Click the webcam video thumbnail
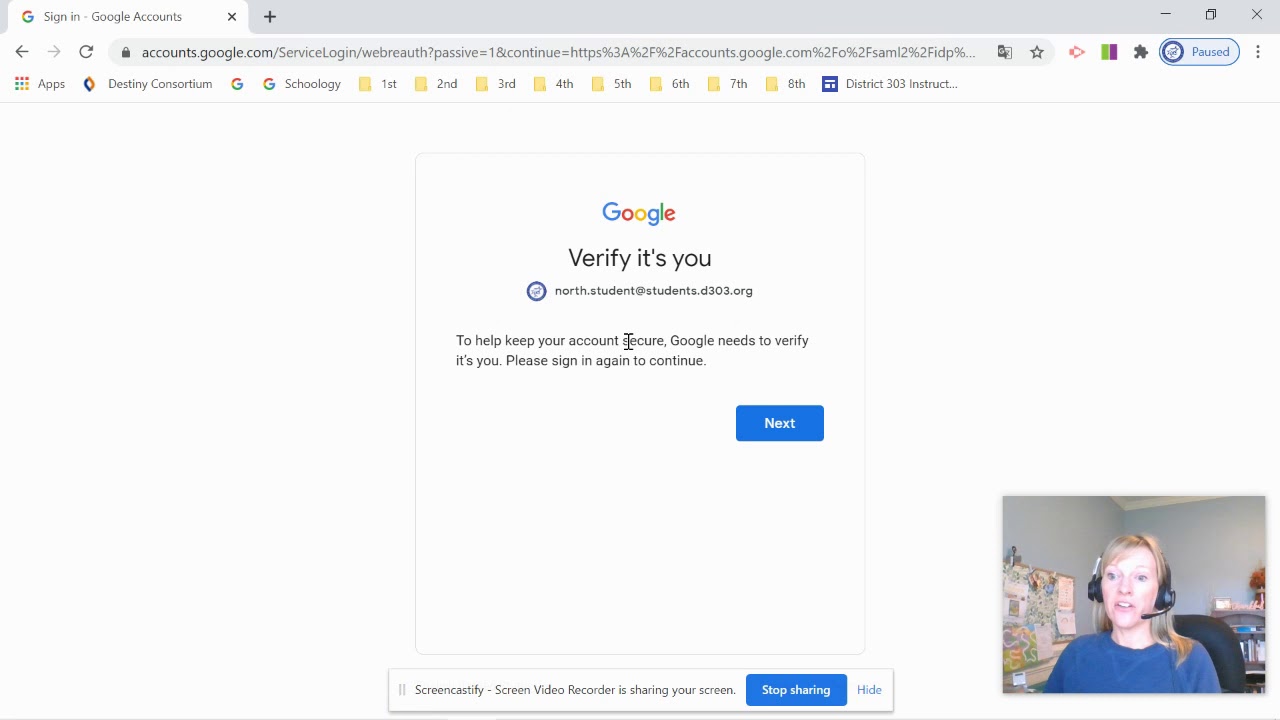This screenshot has height=720, width=1280. pos(1134,594)
